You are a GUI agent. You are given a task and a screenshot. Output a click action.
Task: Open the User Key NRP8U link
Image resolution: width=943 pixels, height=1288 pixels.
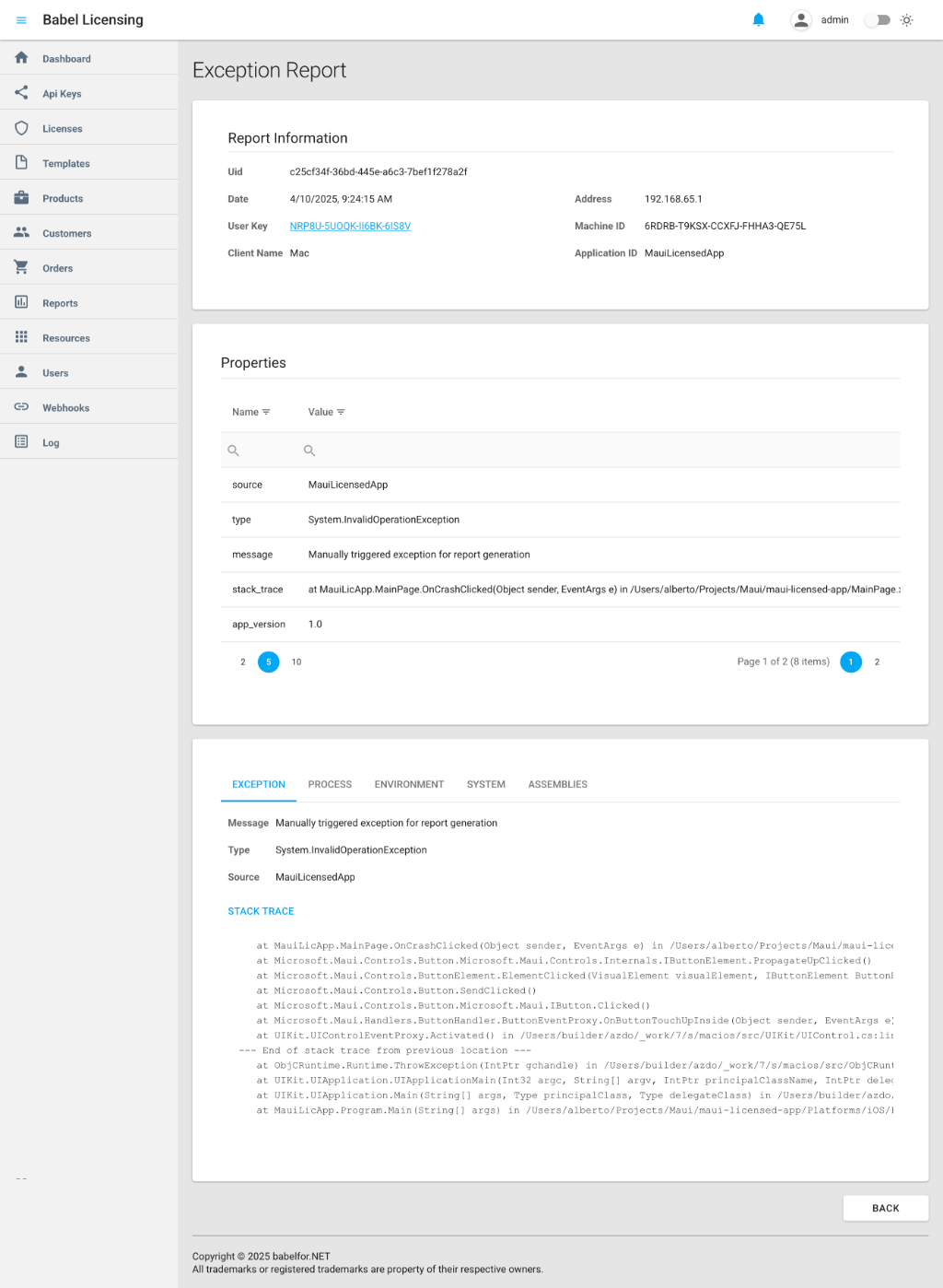[350, 227]
